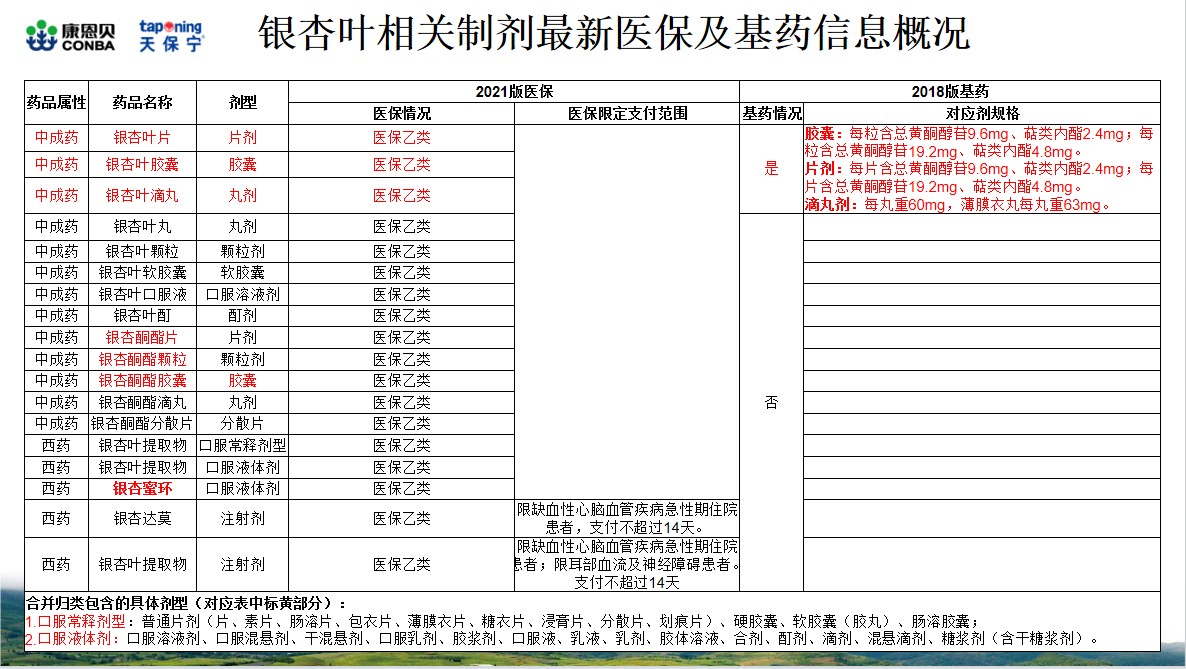Screen dimensions: 1186x669
Task: Click the 对应剂规格 sub-header
Action: (983, 114)
